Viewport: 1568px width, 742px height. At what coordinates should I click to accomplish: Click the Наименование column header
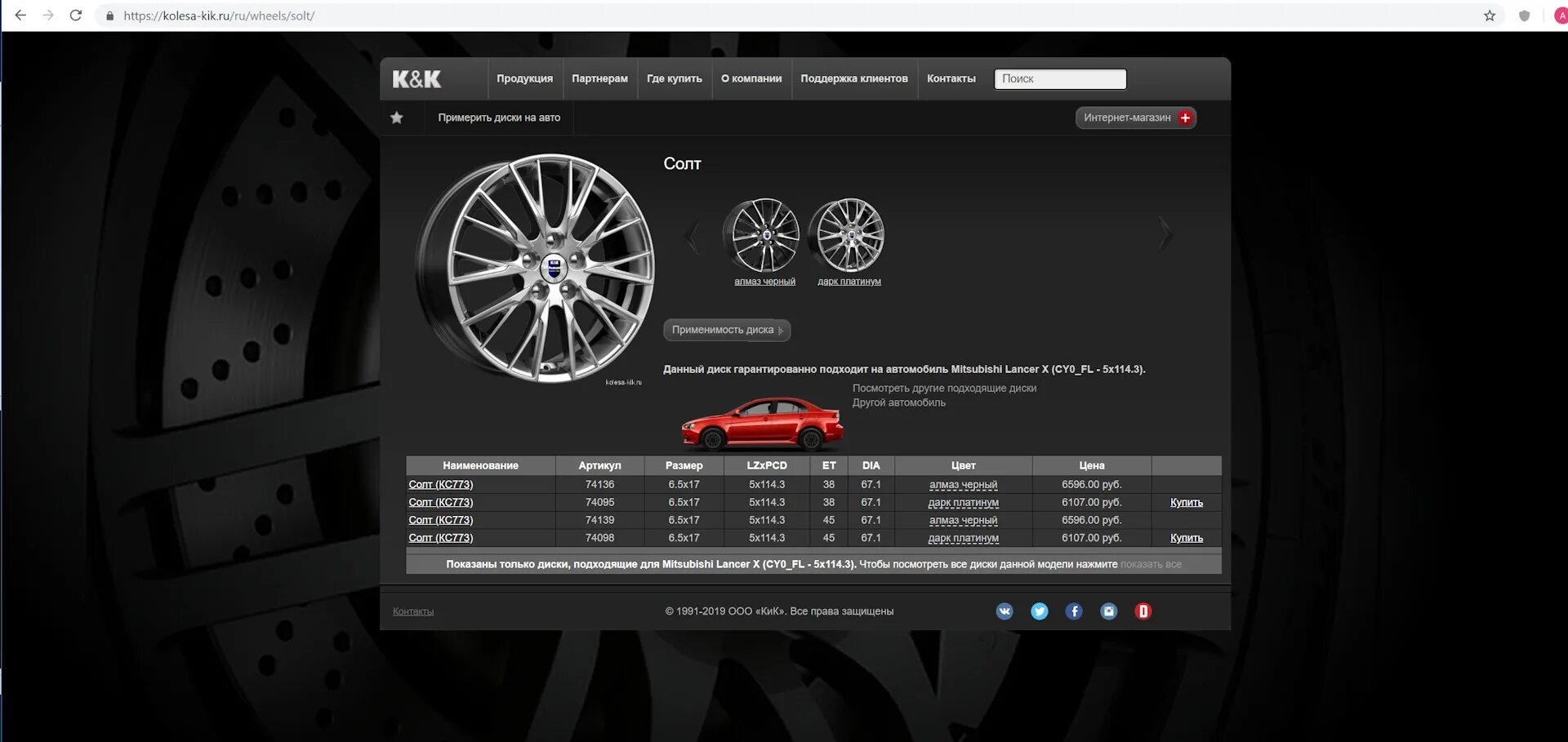pyautogui.click(x=480, y=465)
